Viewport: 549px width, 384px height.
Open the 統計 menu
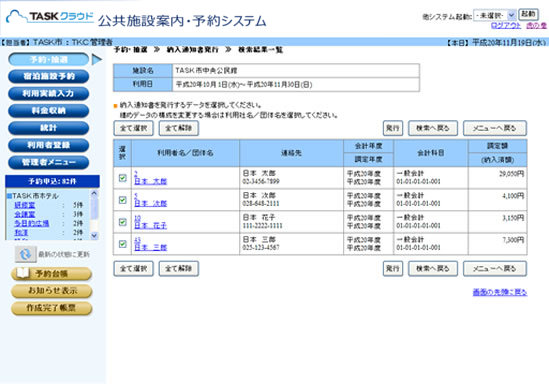pos(49,128)
